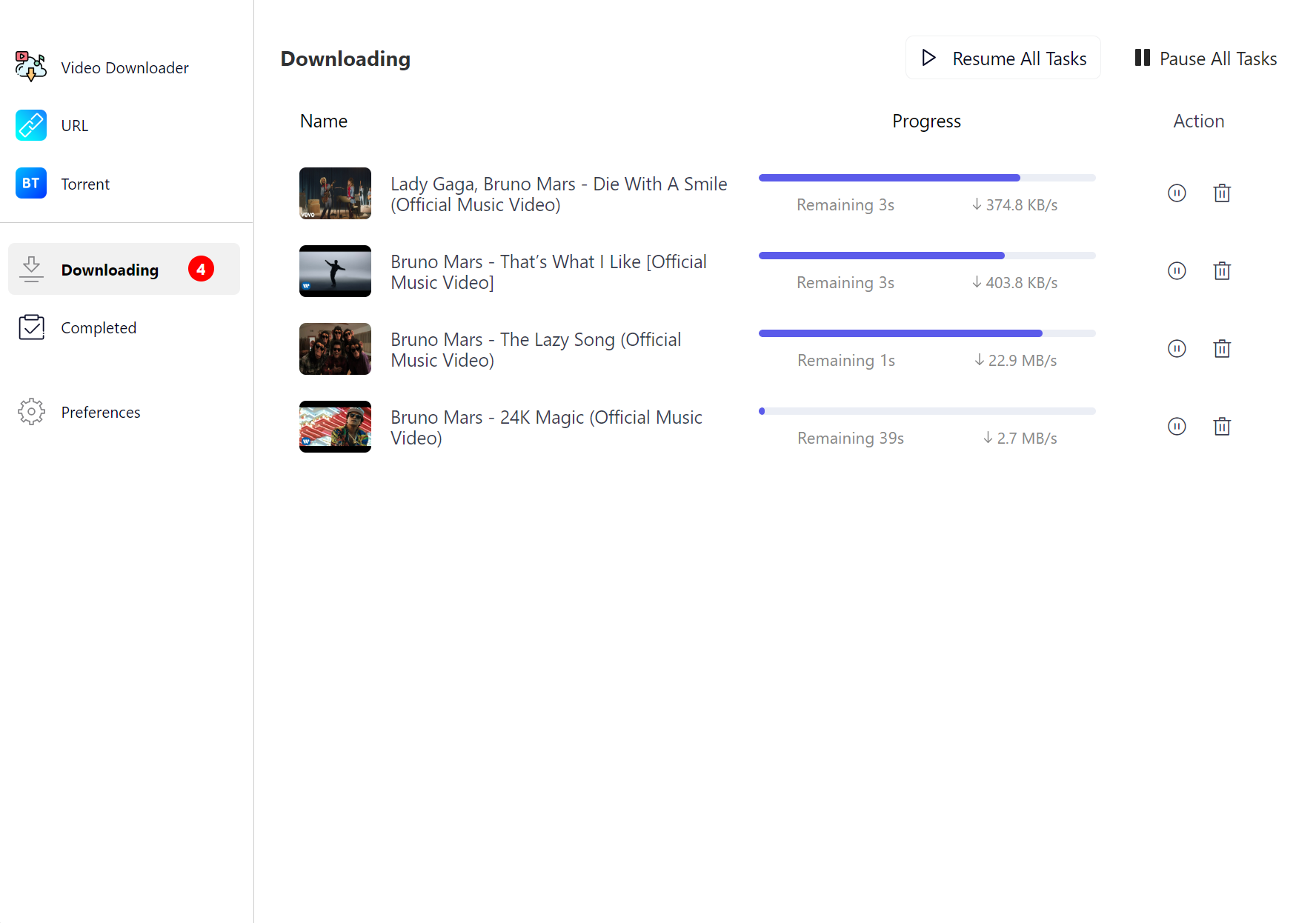
Task: Pause The Lazy Song download
Action: (x=1177, y=349)
